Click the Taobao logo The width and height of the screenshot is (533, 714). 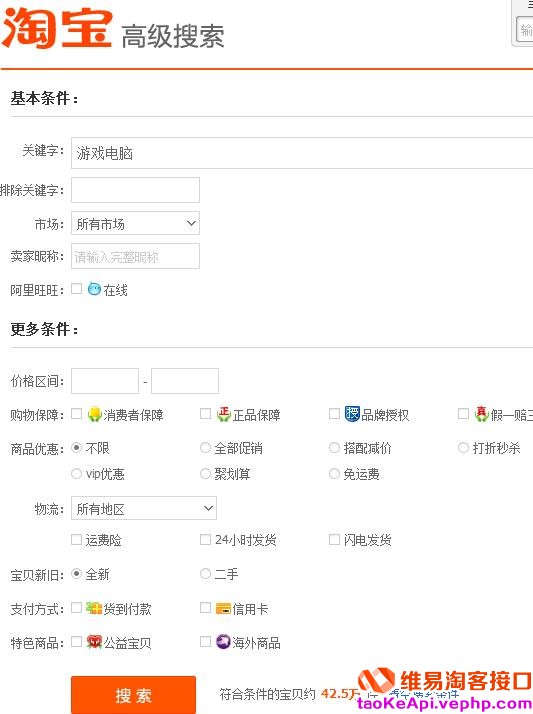[56, 28]
